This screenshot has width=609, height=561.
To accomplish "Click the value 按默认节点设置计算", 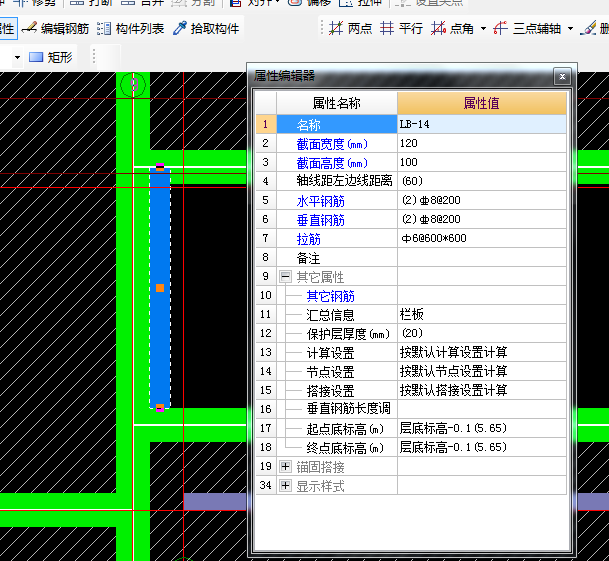I will pos(482,371).
